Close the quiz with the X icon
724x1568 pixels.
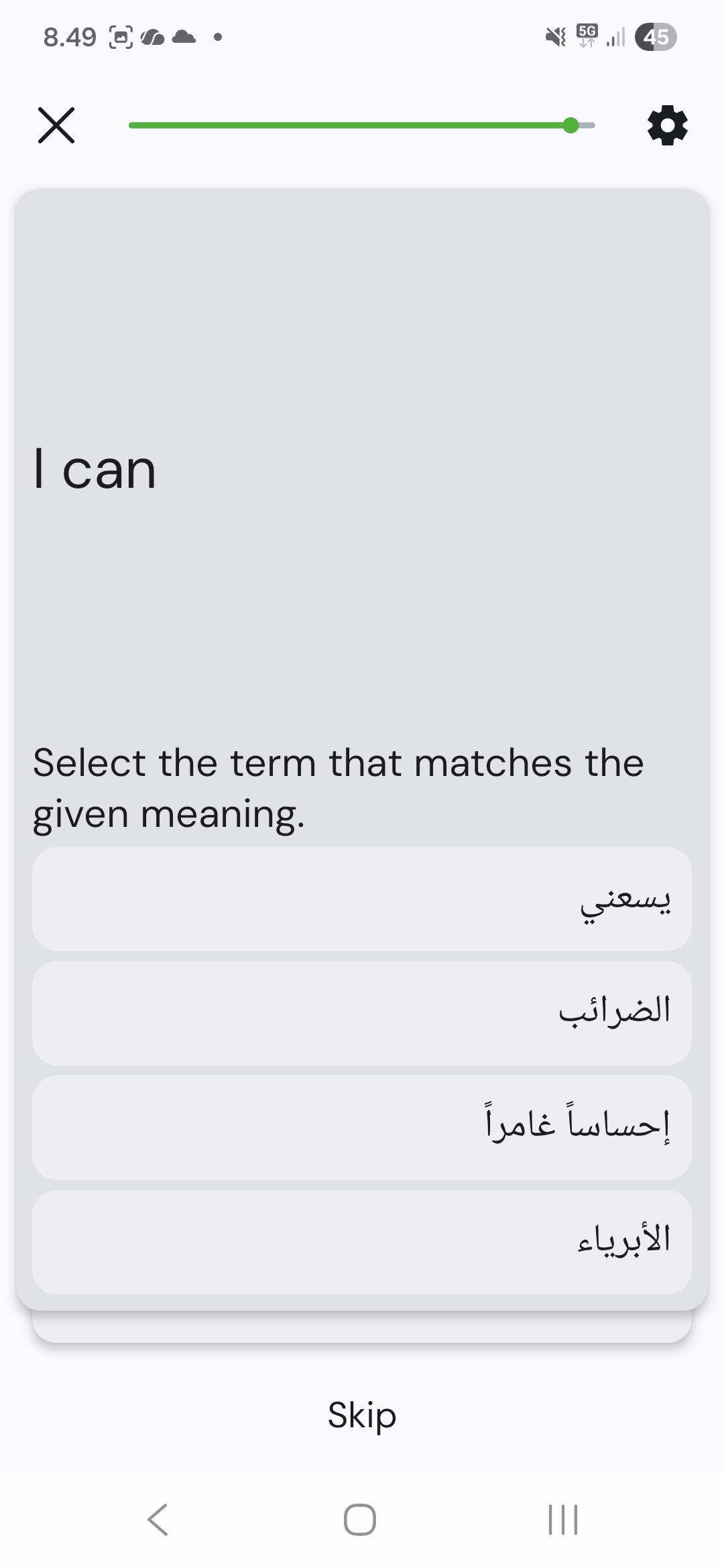pyautogui.click(x=56, y=125)
